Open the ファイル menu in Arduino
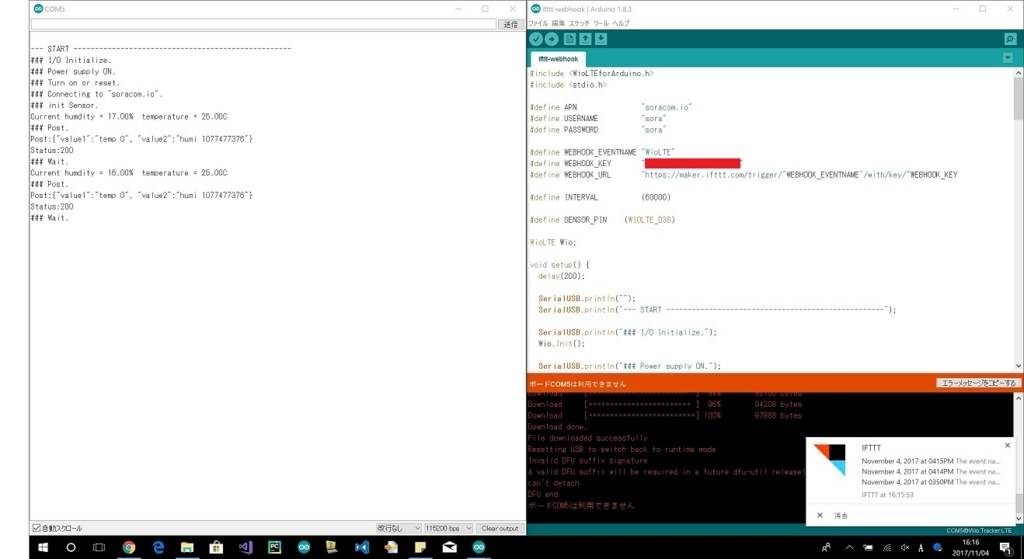 (x=539, y=24)
